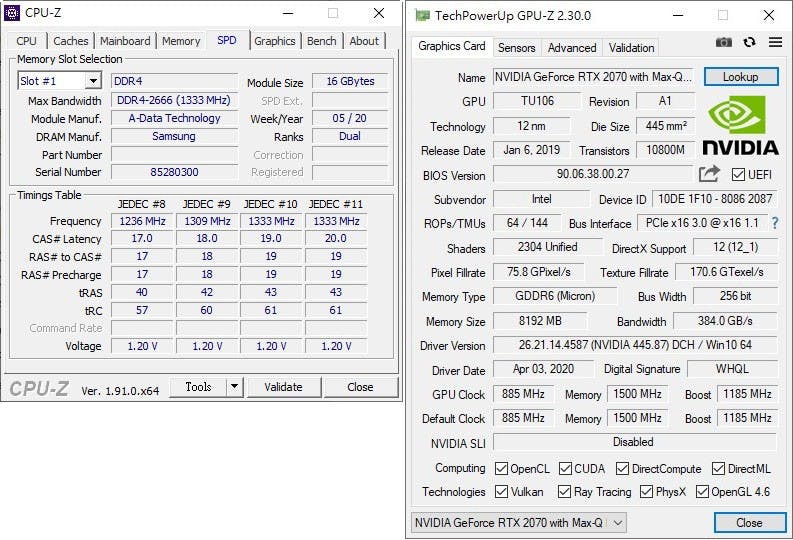
Task: Click the Device ID value field
Action: 715,199
